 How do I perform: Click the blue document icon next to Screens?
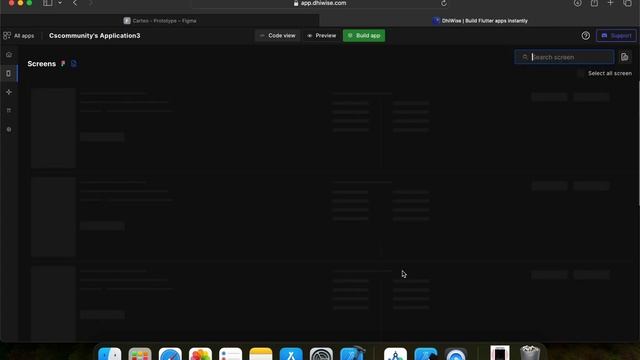[x=73, y=64]
